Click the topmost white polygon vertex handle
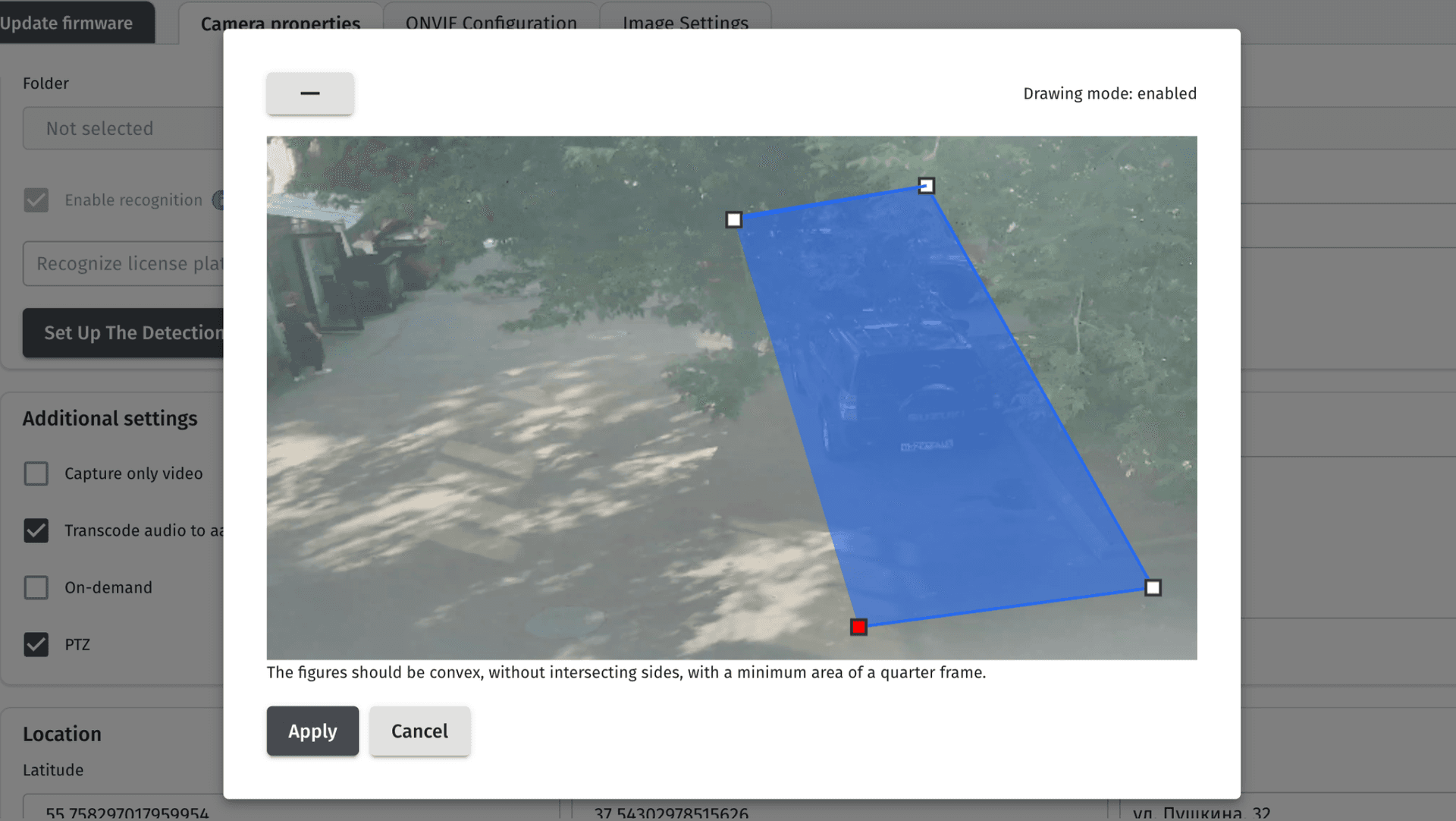The height and width of the screenshot is (821, 1456). (x=926, y=186)
